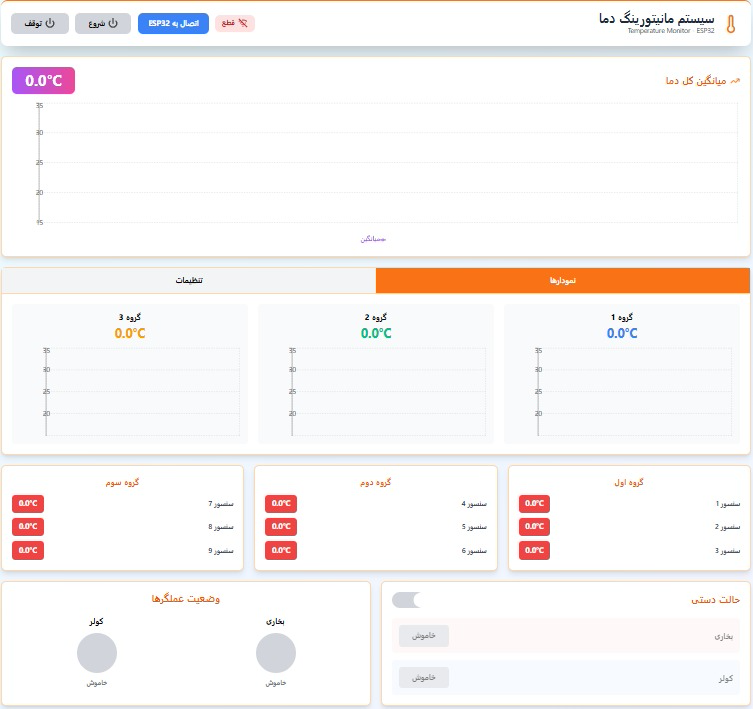Switch to the تنظیمات tab
753x709 pixels.
tap(189, 281)
